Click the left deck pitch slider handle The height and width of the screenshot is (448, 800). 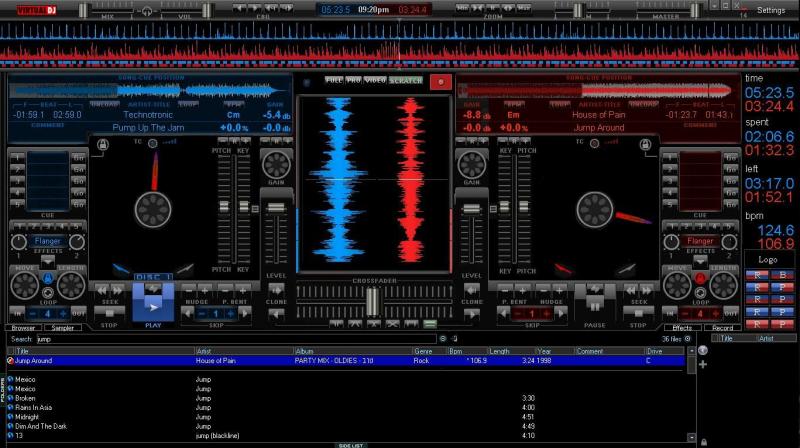(223, 206)
